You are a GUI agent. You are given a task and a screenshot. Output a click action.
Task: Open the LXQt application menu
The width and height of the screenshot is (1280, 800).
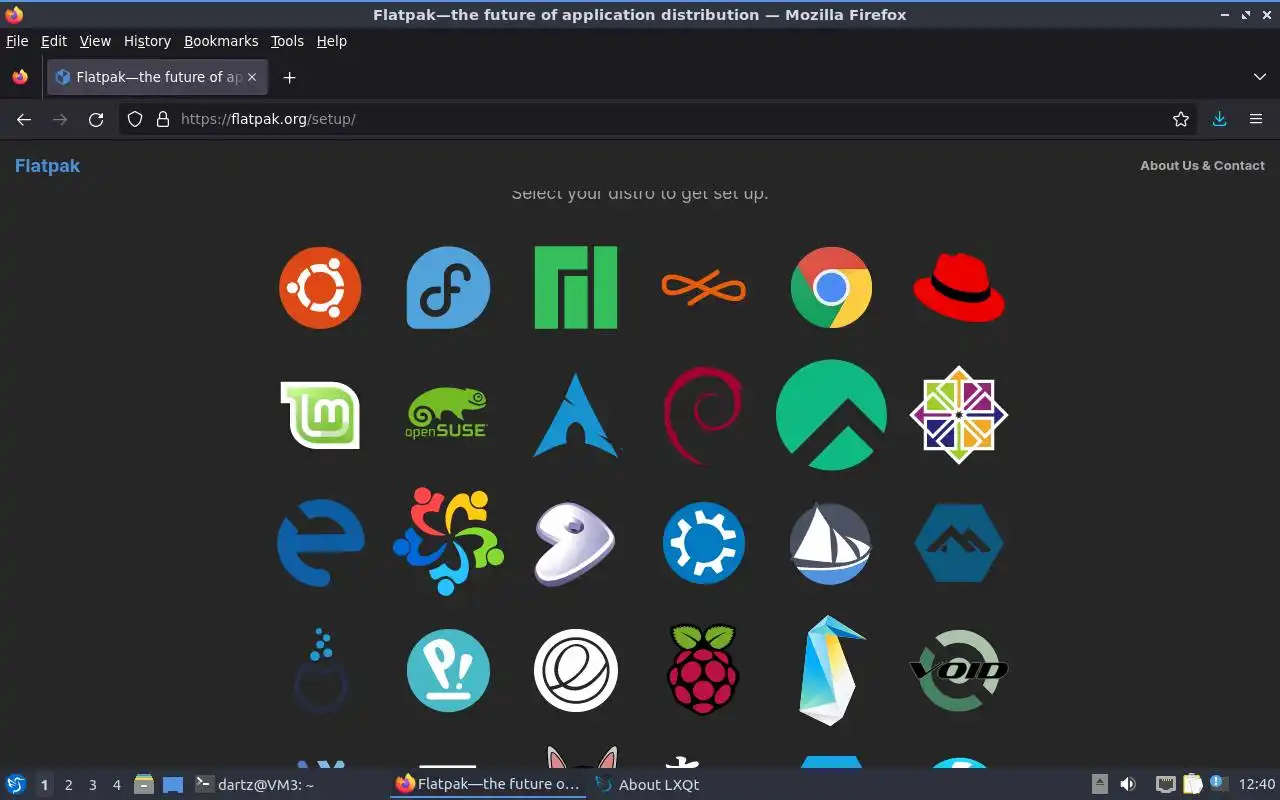[16, 784]
